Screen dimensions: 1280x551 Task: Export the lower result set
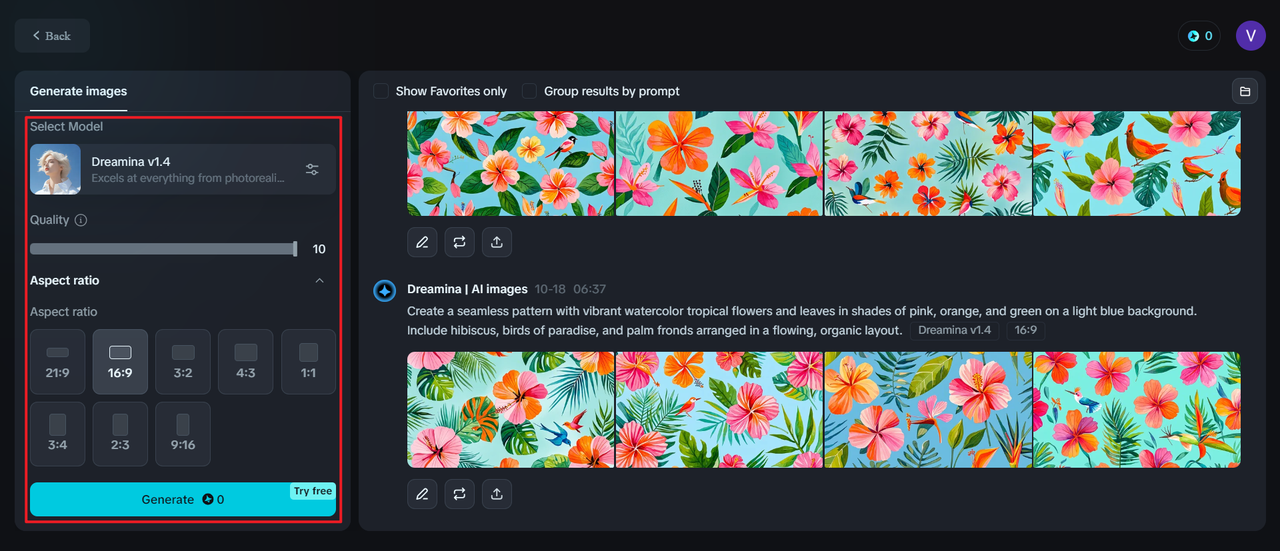(x=497, y=494)
